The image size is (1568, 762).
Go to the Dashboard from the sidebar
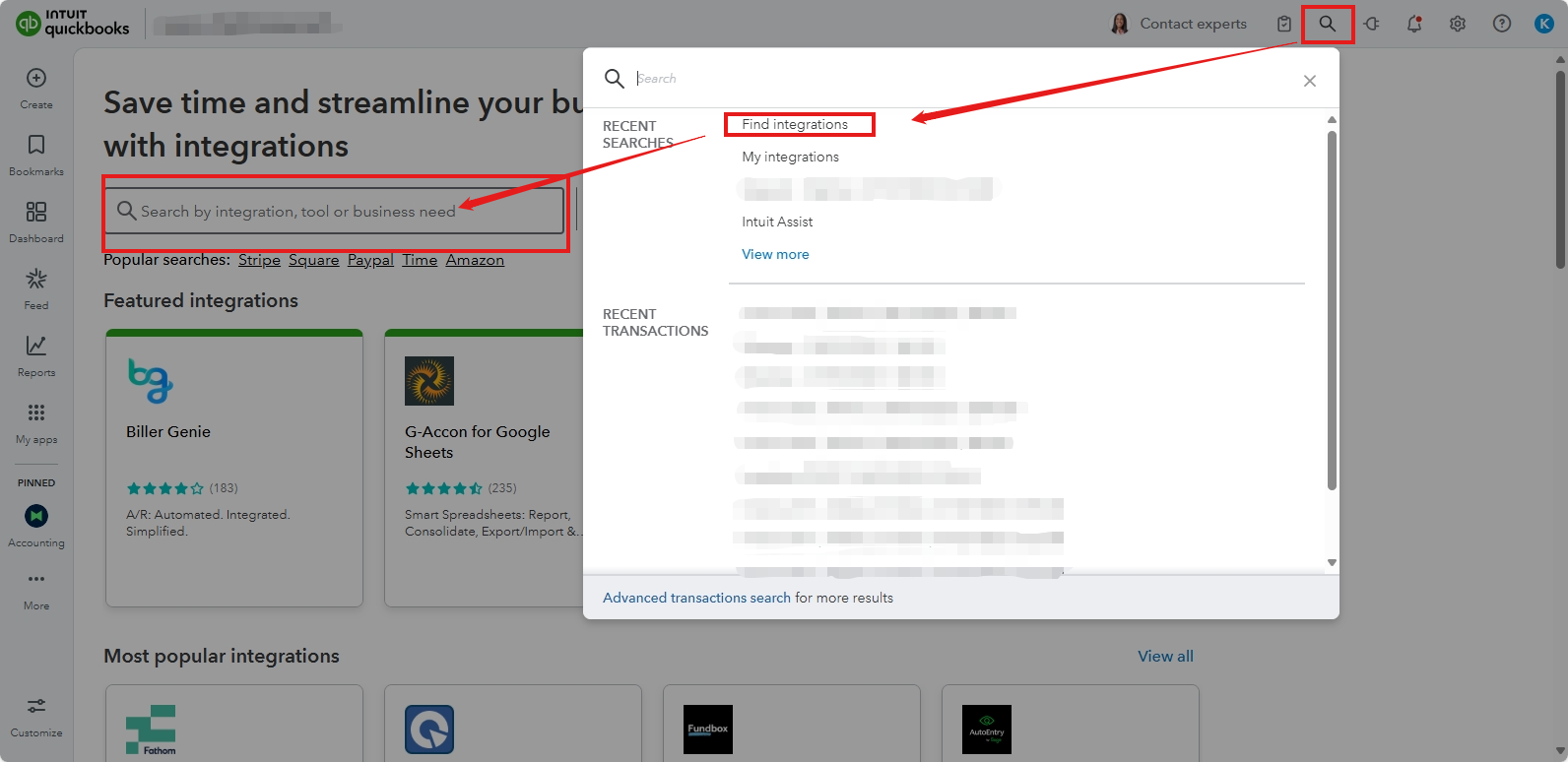click(x=36, y=222)
